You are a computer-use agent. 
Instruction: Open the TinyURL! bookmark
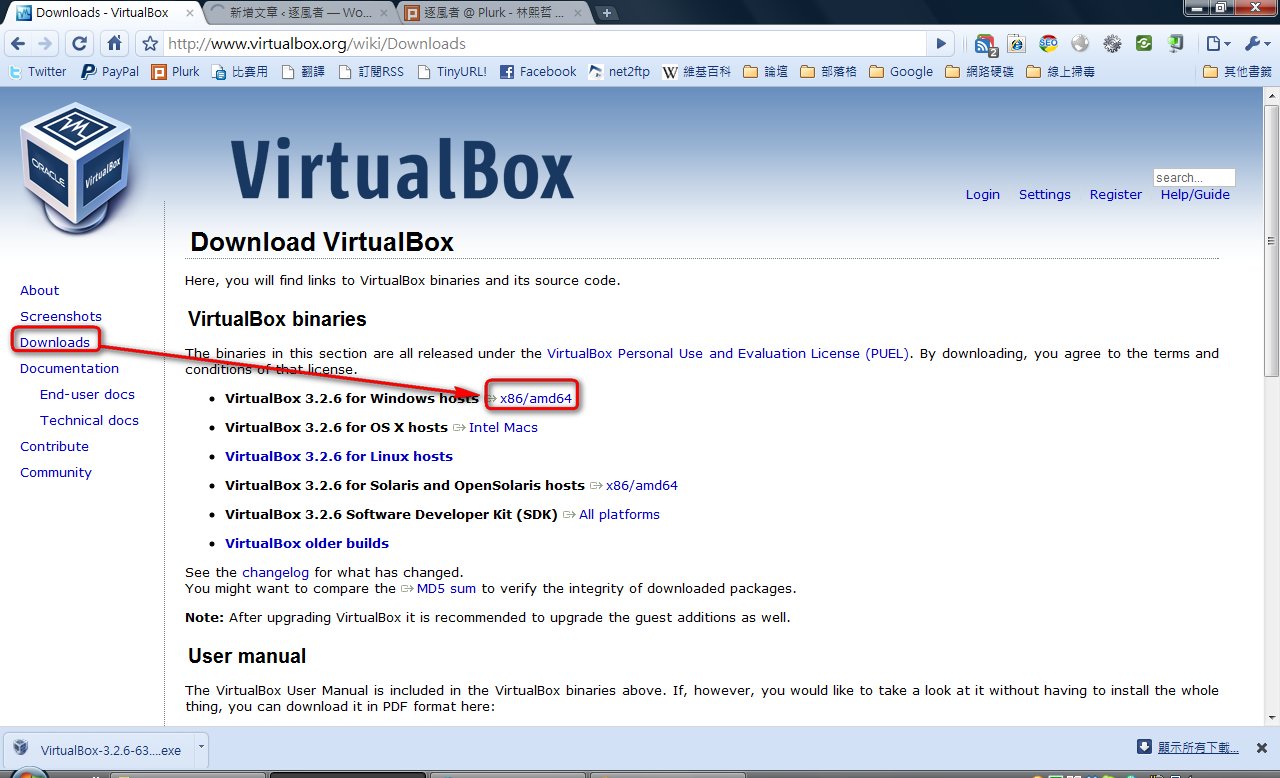tap(452, 72)
